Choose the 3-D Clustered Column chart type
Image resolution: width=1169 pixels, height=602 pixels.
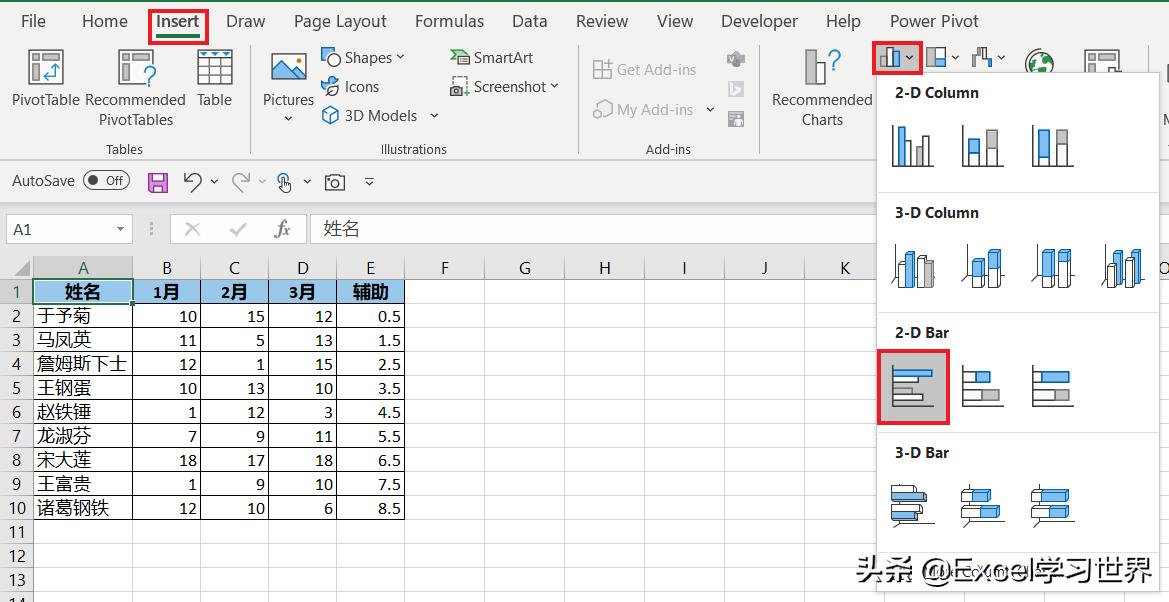coord(912,265)
